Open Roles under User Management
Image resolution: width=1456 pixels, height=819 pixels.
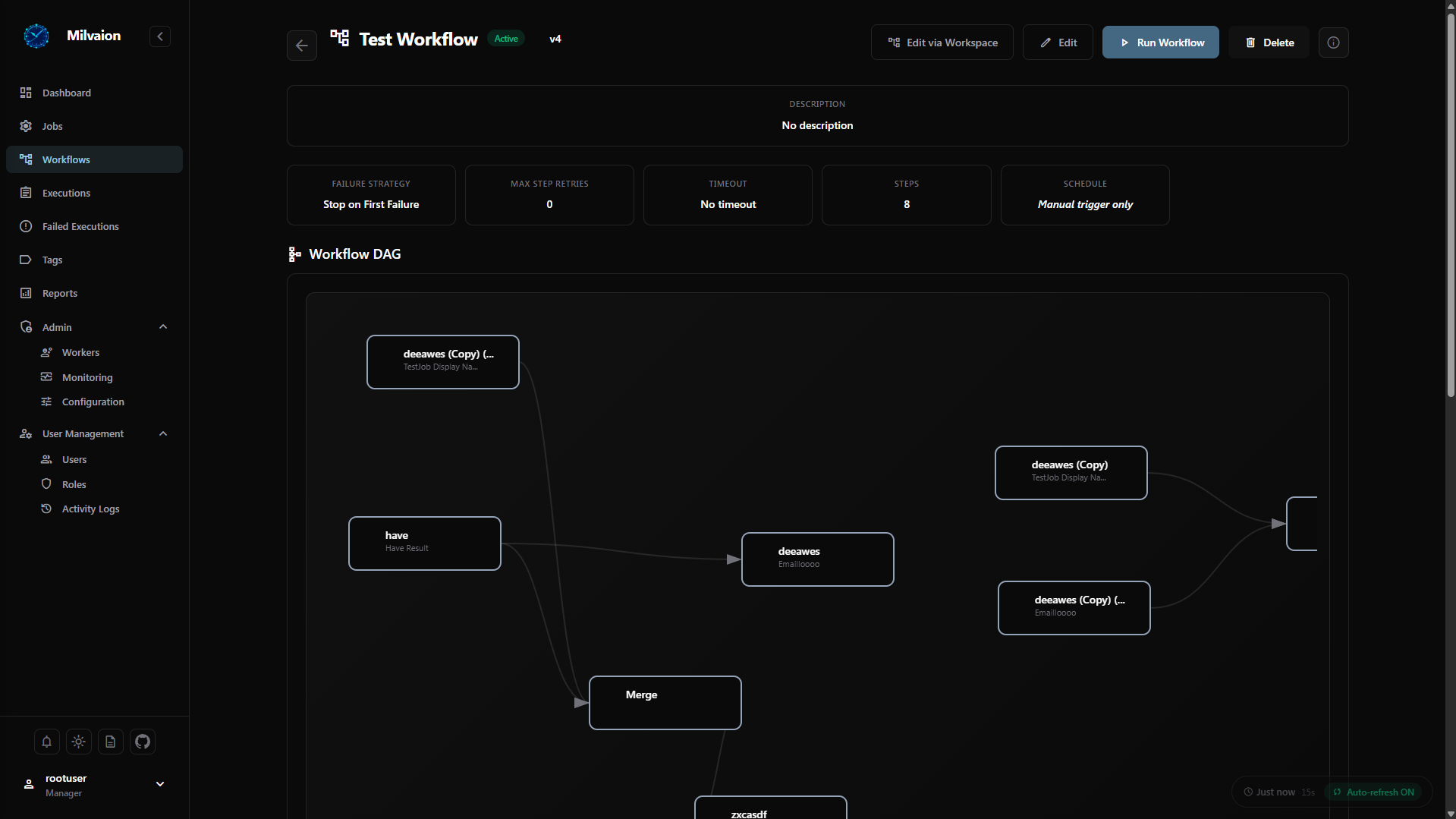point(74,484)
